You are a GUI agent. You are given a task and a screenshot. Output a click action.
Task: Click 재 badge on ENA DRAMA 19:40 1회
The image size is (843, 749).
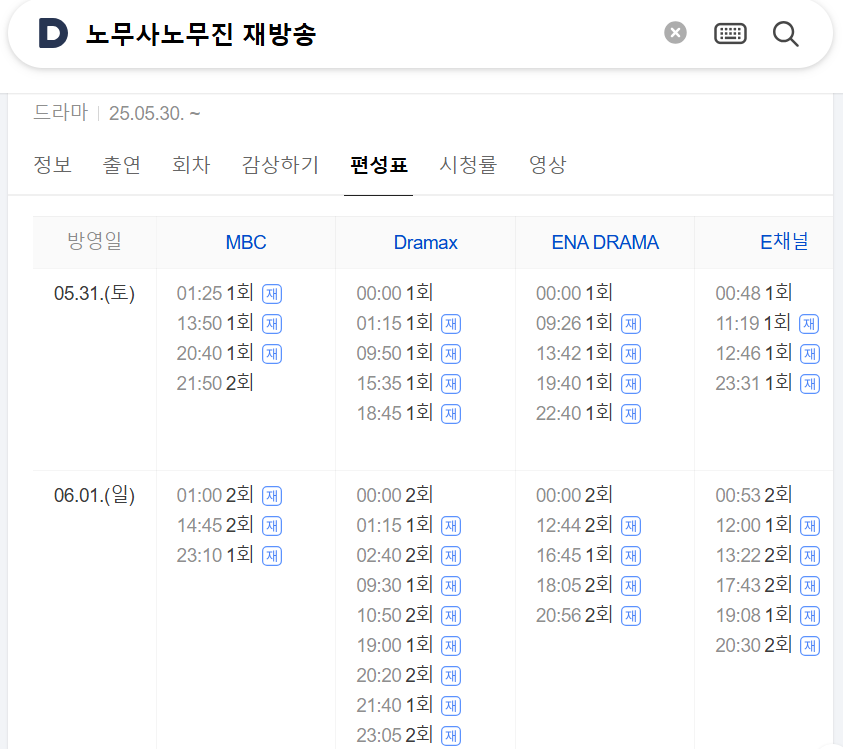tap(631, 384)
